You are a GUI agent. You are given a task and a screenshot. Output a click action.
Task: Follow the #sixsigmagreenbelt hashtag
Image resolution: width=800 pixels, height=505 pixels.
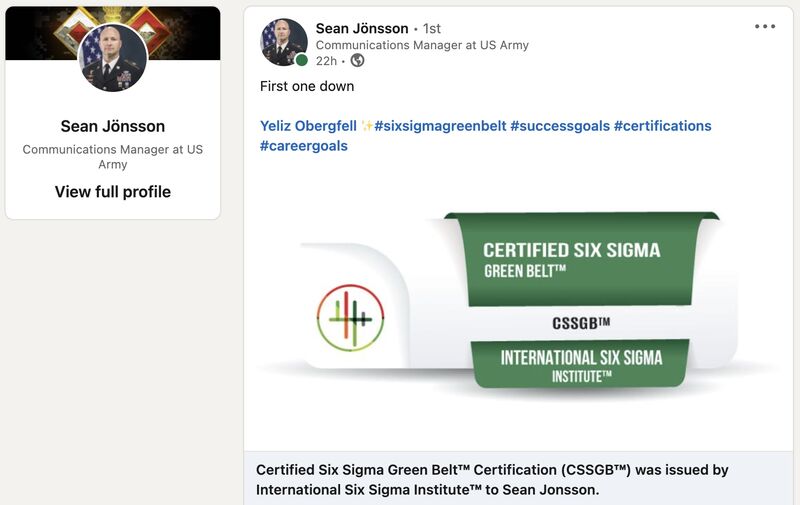coord(440,126)
